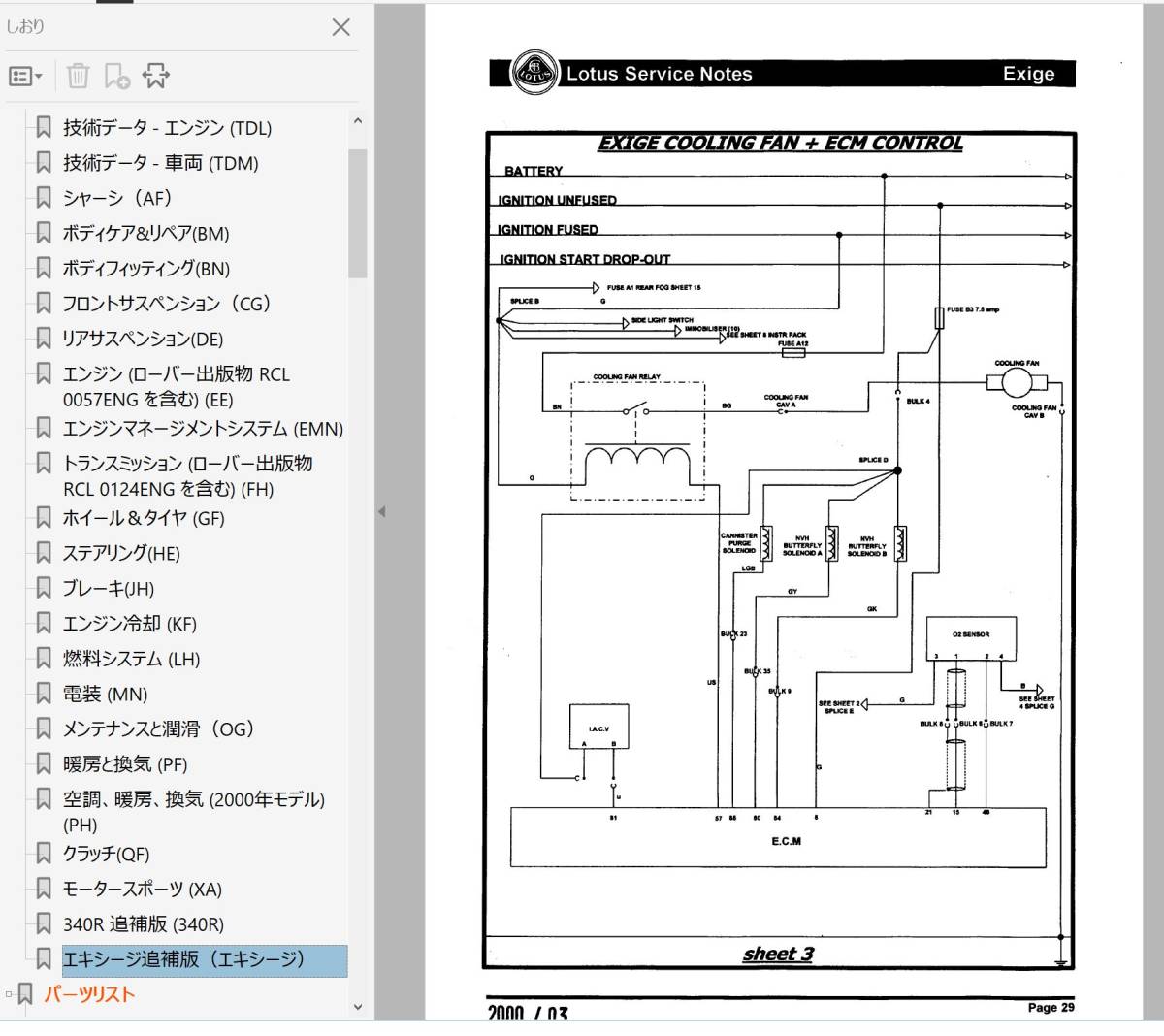This screenshot has height=1036, width=1164.
Task: Open bookmark ブレーキ(JH)
Action: point(109,589)
